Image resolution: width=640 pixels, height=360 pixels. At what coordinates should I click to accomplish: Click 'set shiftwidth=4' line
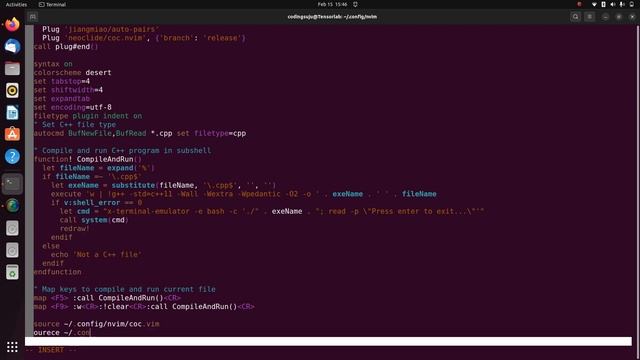click(x=68, y=90)
